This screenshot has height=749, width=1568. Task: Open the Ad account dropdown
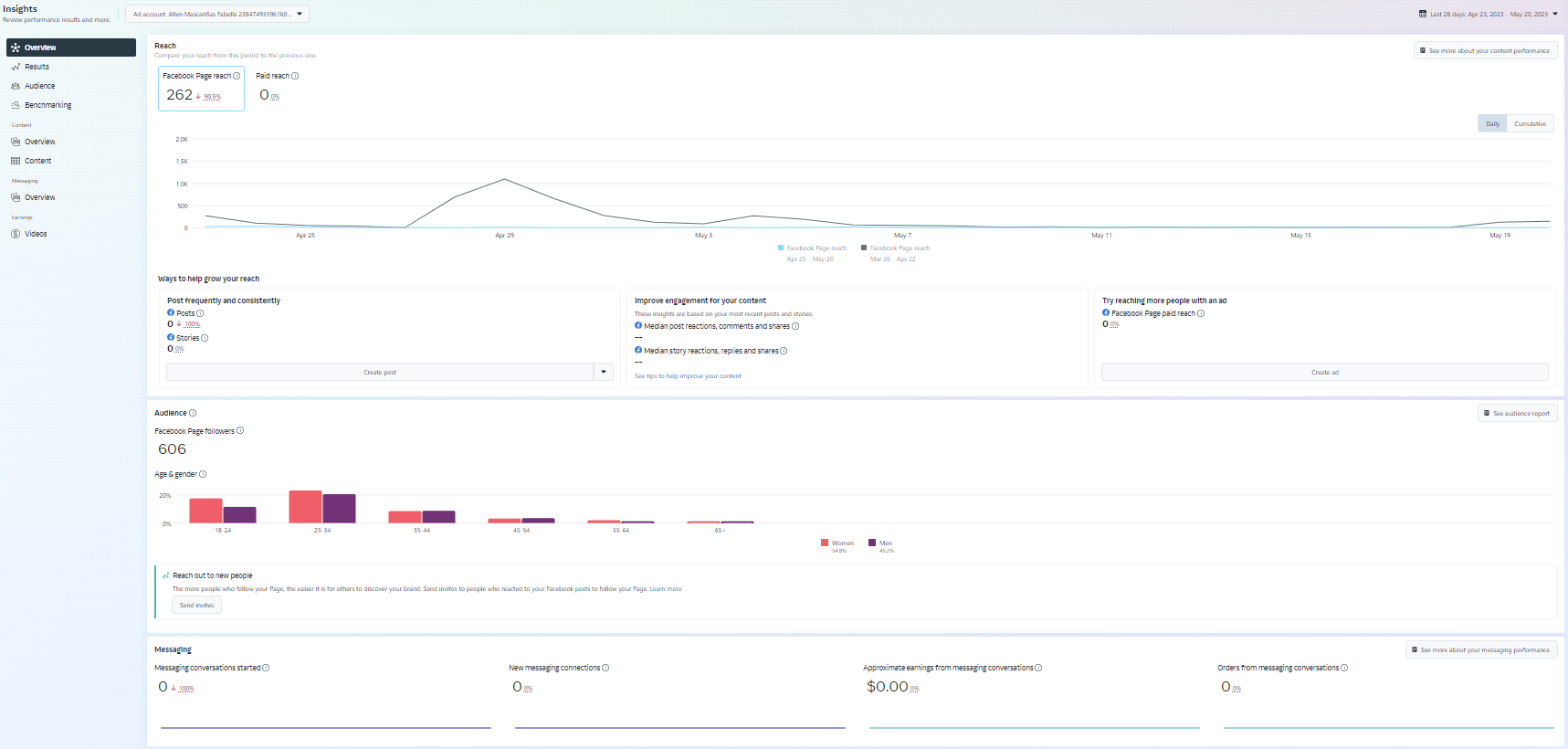pyautogui.click(x=217, y=14)
